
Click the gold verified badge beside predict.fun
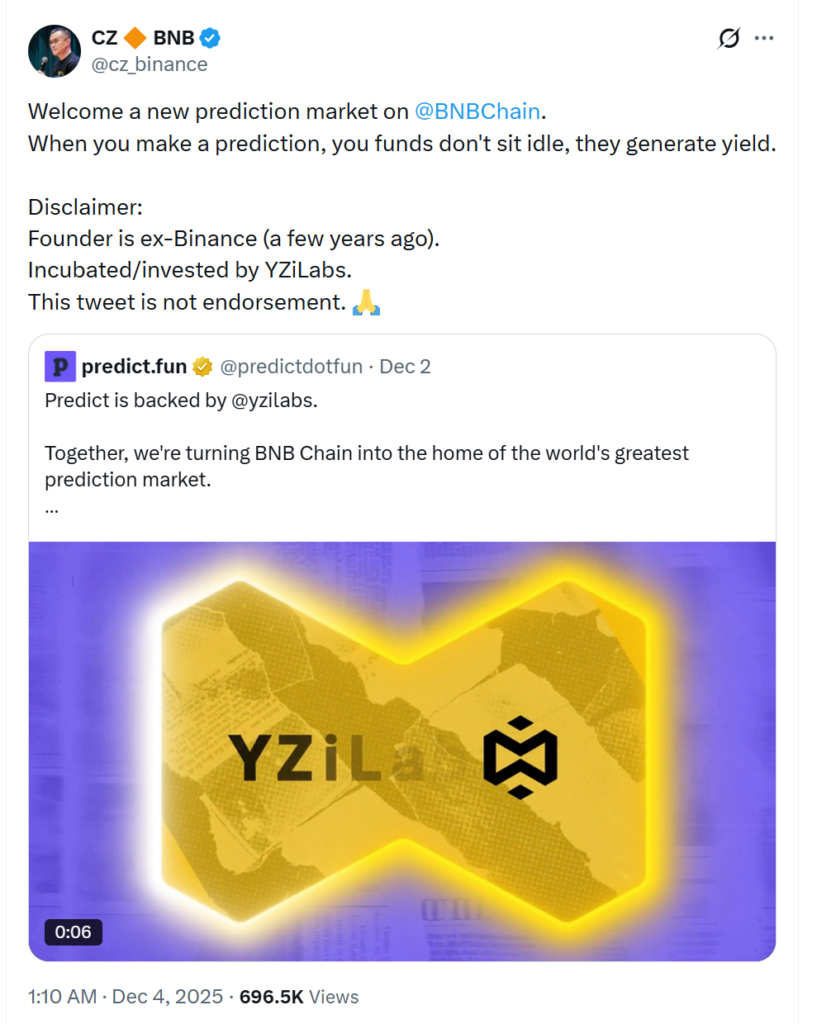click(202, 367)
